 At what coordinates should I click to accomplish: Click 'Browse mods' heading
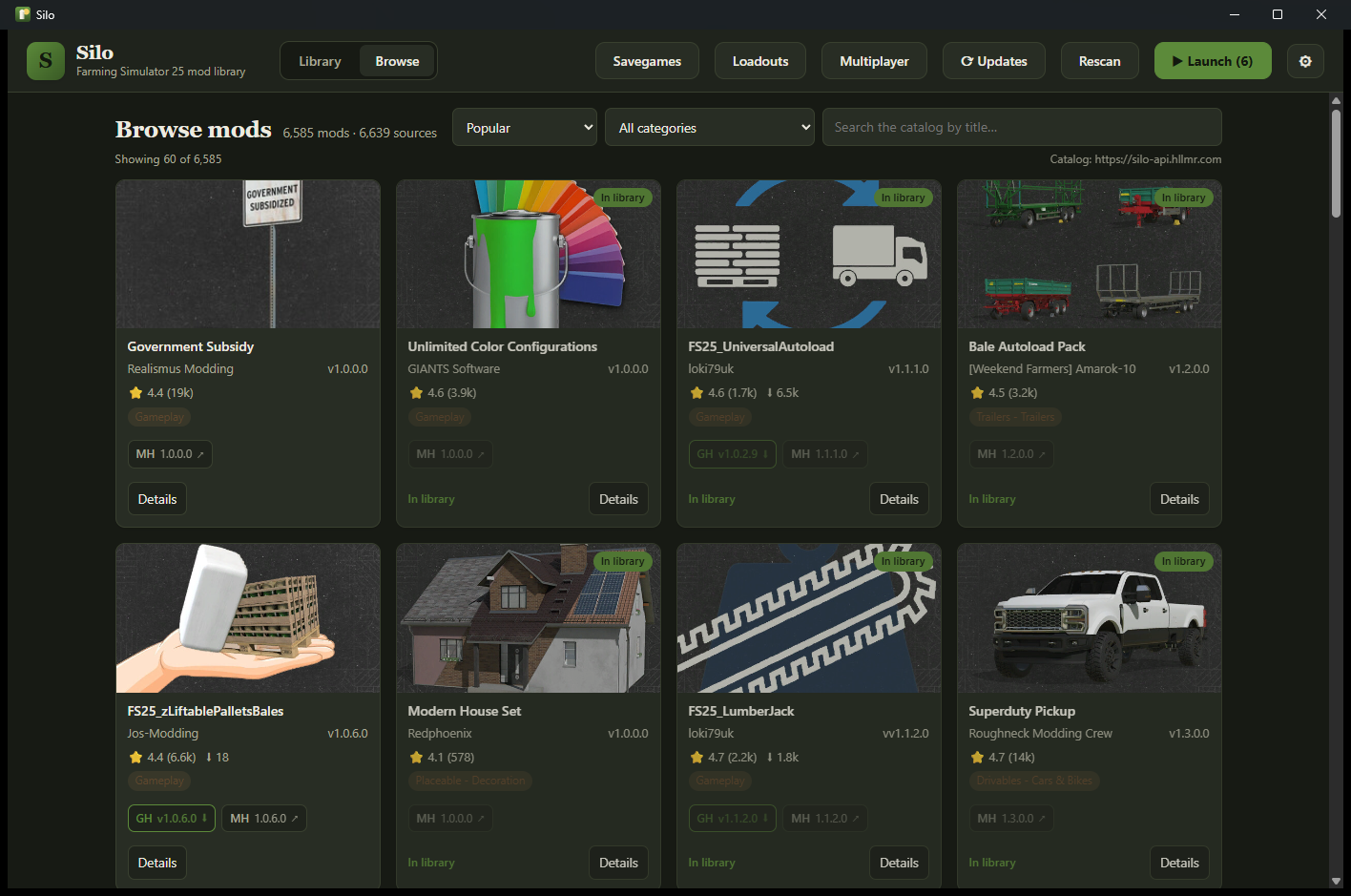193,130
